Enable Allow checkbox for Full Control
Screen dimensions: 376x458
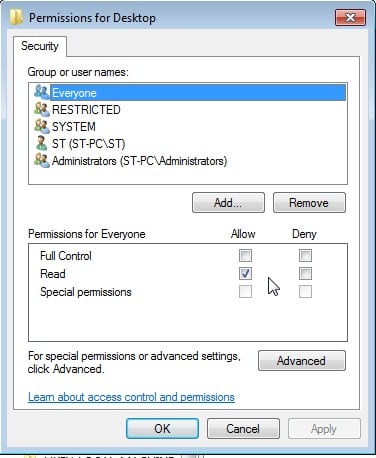[245, 256]
